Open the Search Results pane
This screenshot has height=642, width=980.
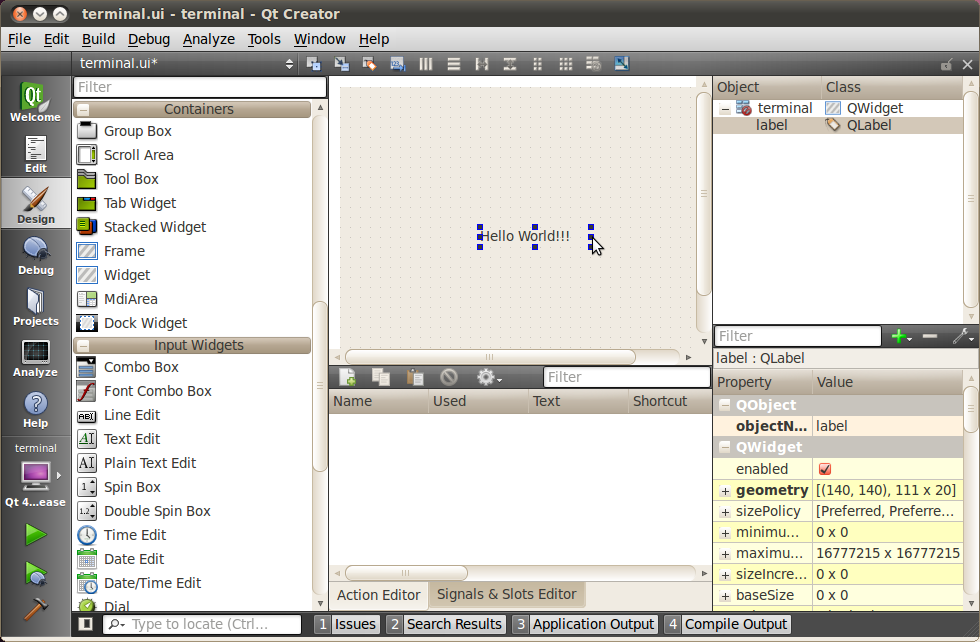(446, 624)
